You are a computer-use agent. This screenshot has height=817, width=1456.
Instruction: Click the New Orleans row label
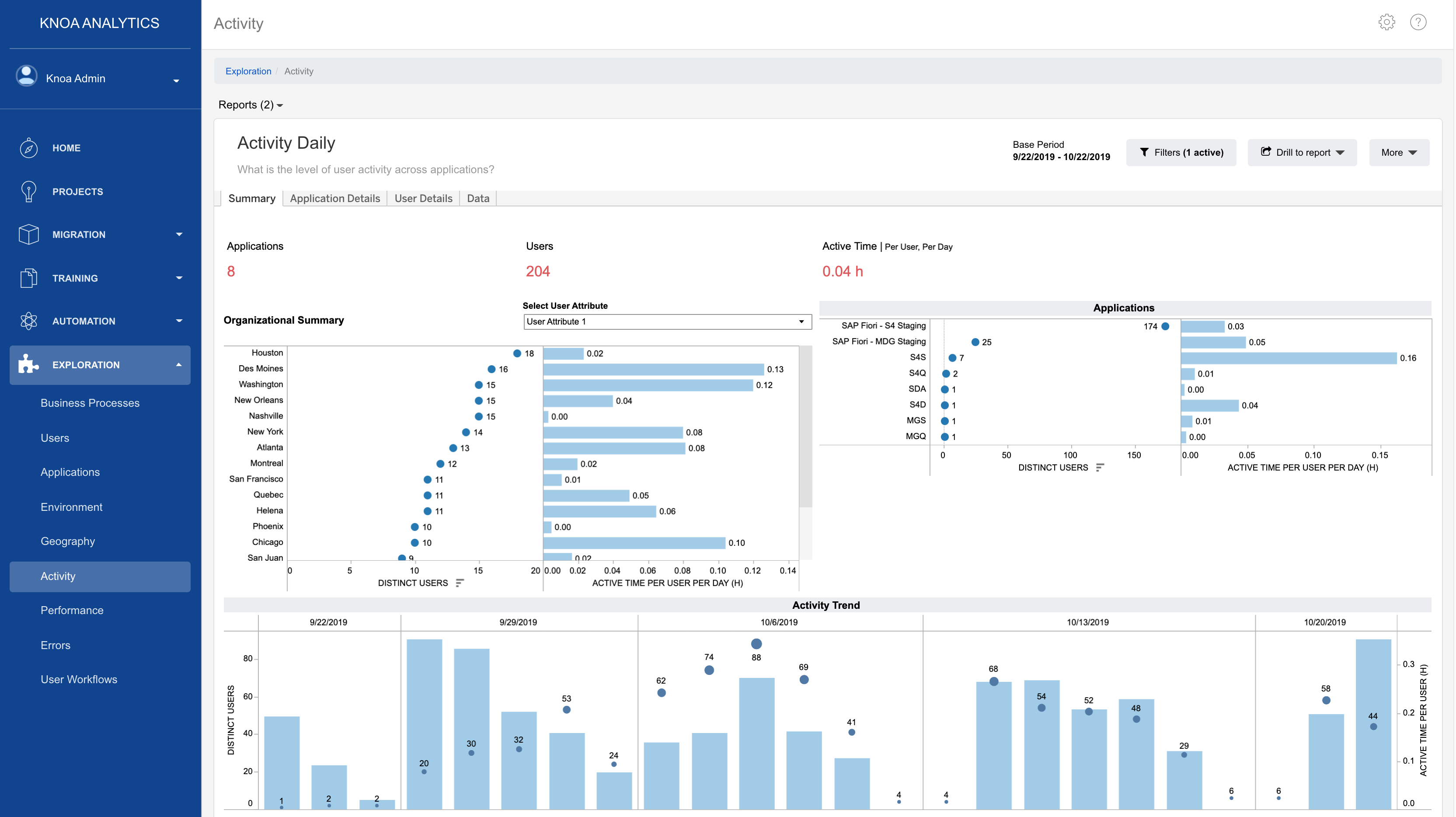(258, 400)
